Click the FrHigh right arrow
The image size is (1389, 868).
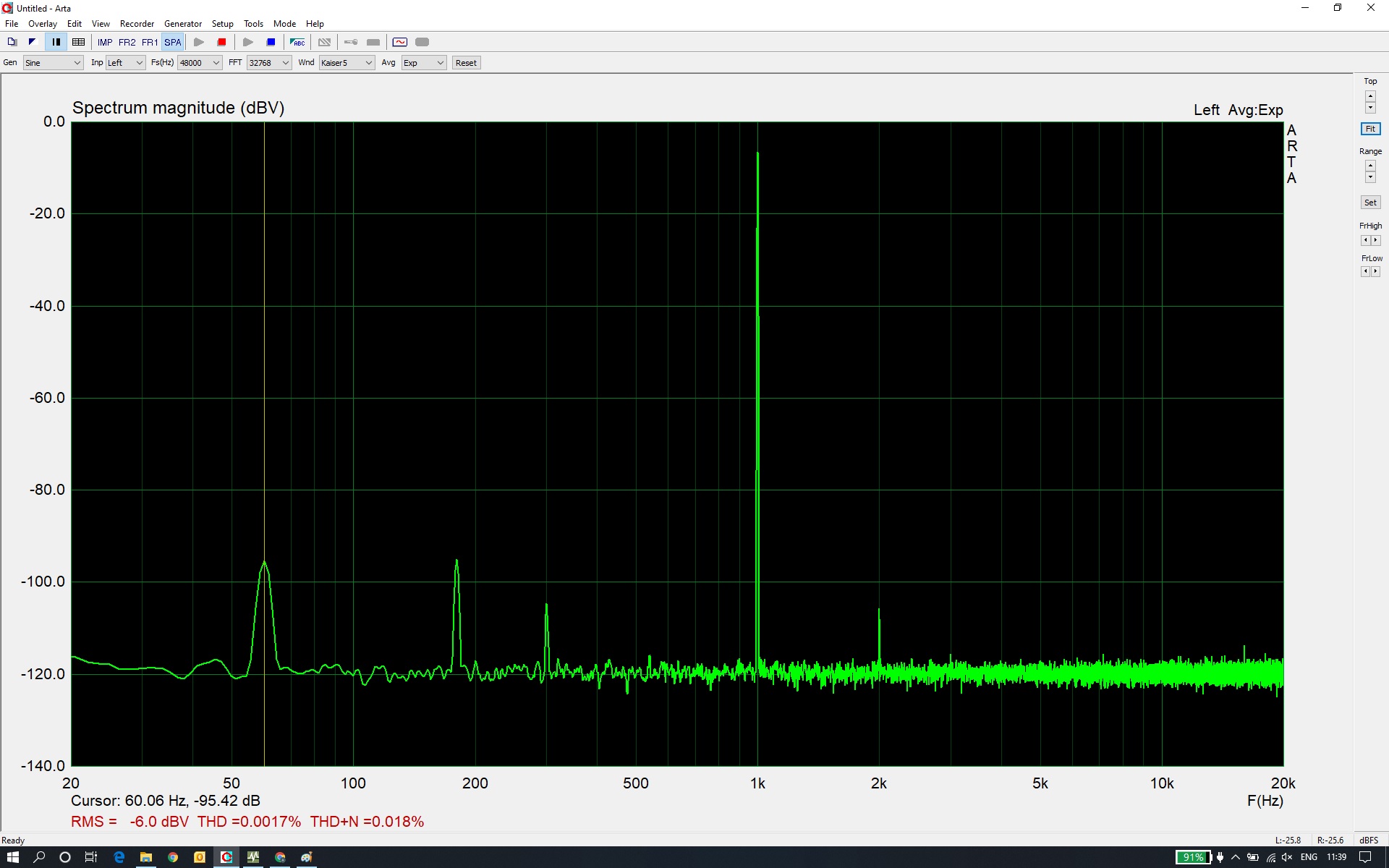point(1376,240)
